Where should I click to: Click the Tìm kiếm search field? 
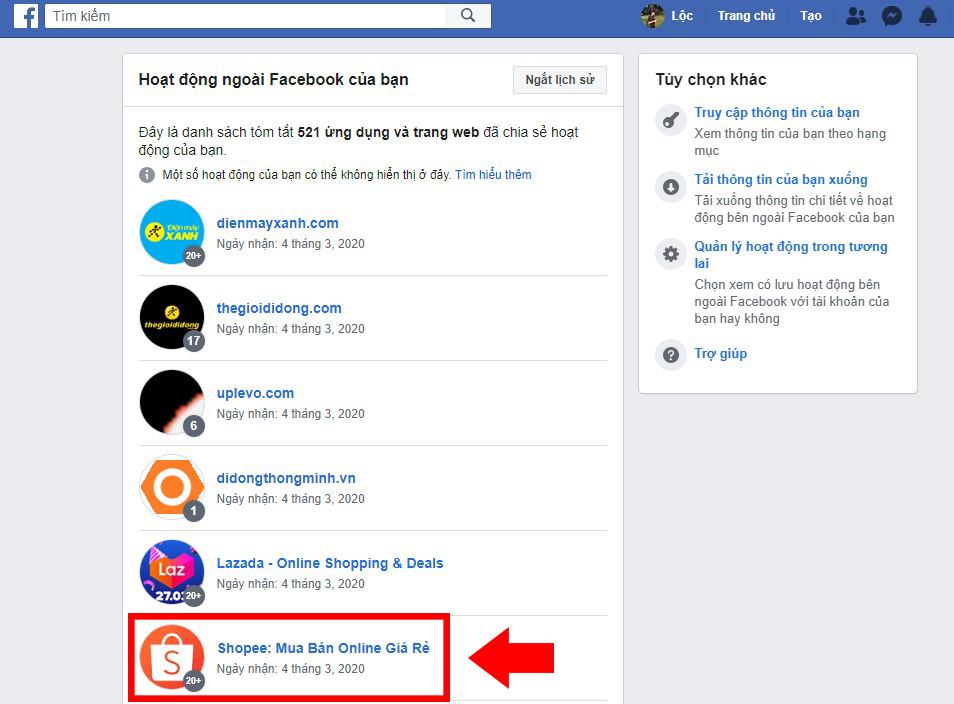pos(245,16)
